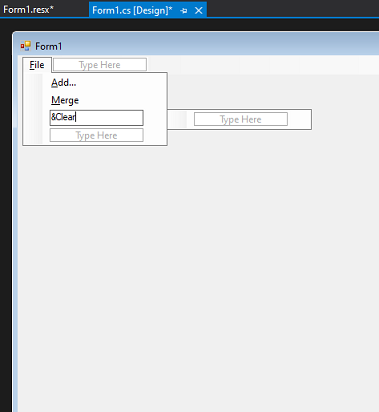Viewport: 379px width, 412px height.
Task: Select the Form1.cs [Design] tab
Action: pyautogui.click(x=132, y=10)
